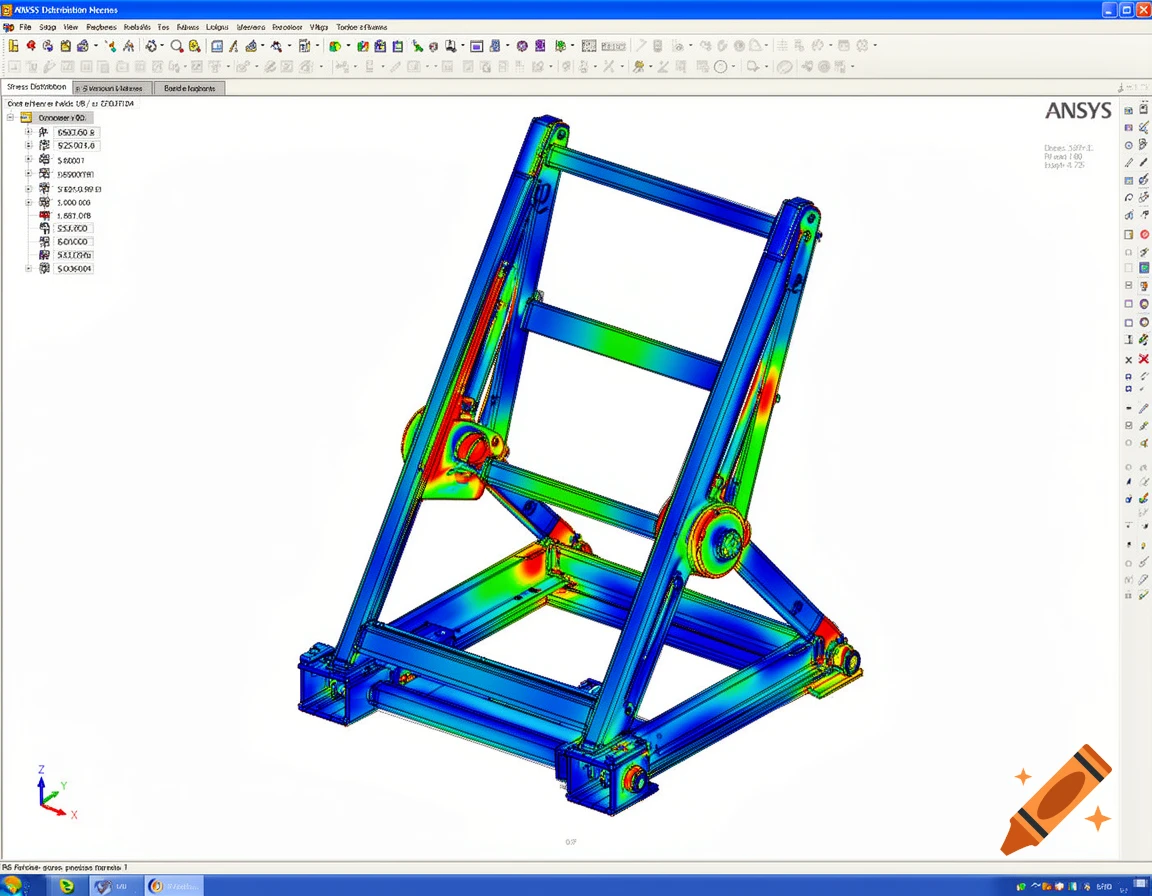1152x896 pixels.
Task: Click the yellow brush icon in second toolbar
Action: (638, 67)
